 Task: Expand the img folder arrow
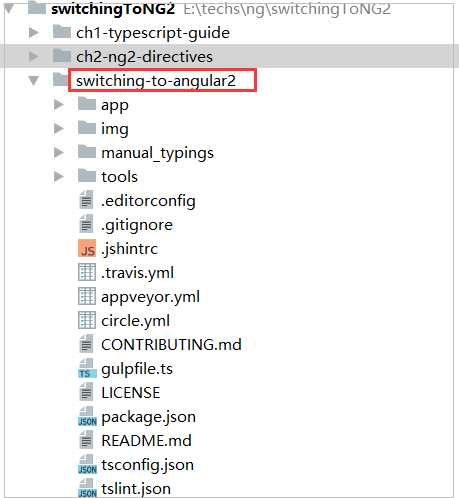59,128
